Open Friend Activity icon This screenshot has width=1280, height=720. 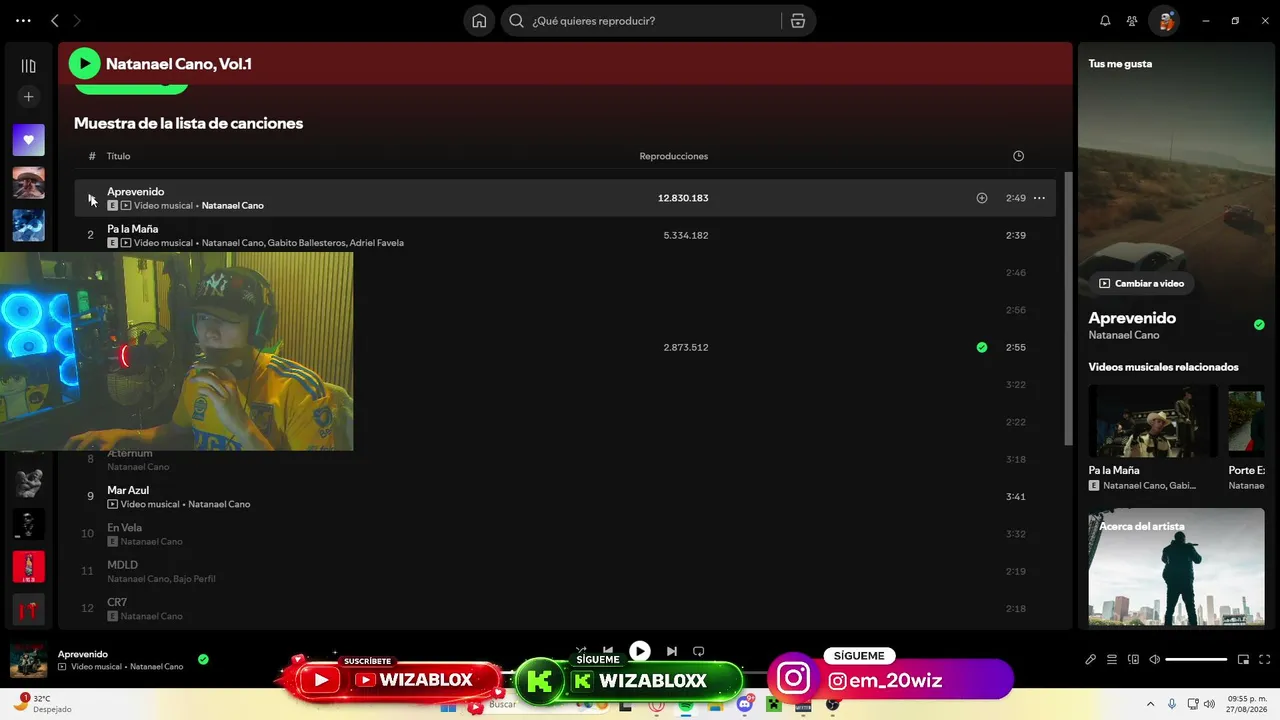[1132, 21]
